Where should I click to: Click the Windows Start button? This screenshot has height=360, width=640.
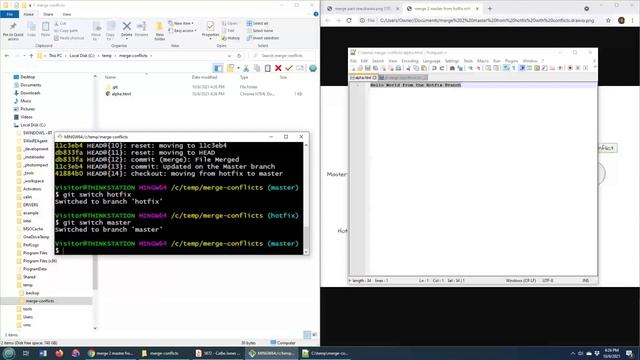9,353
